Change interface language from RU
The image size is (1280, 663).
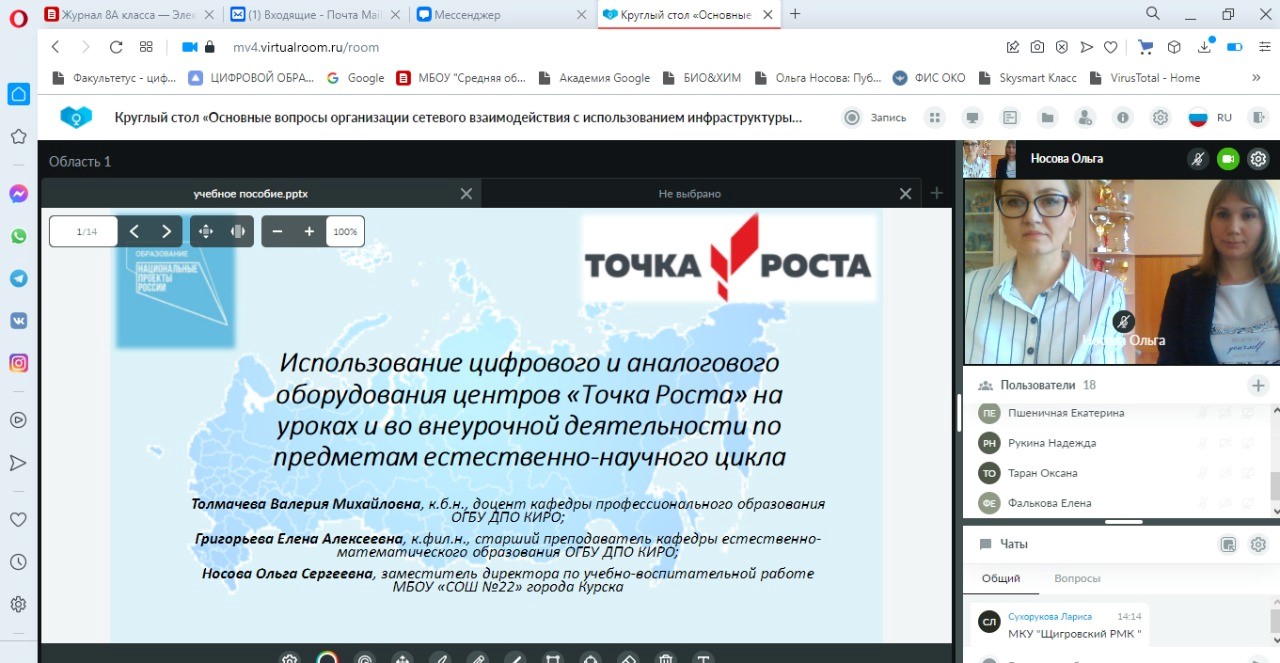click(1210, 117)
